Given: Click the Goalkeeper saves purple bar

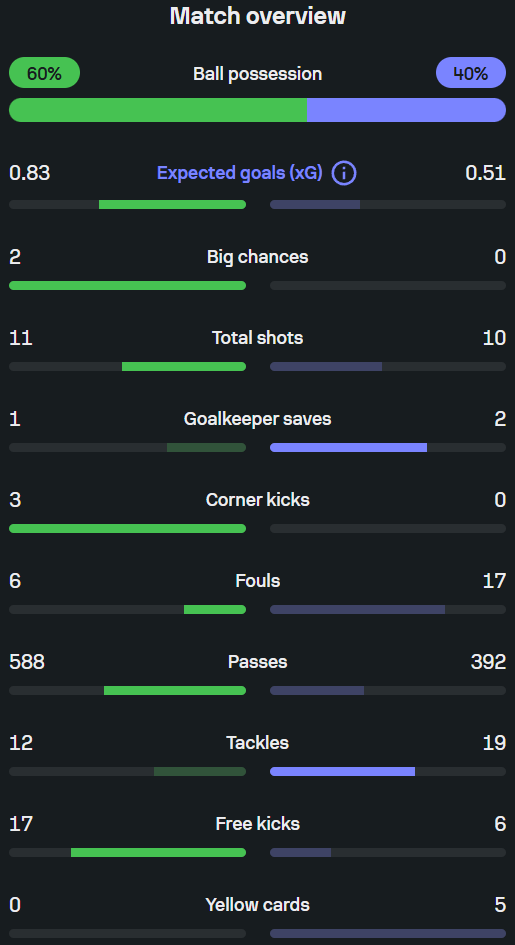Looking at the screenshot, I should tap(348, 447).
